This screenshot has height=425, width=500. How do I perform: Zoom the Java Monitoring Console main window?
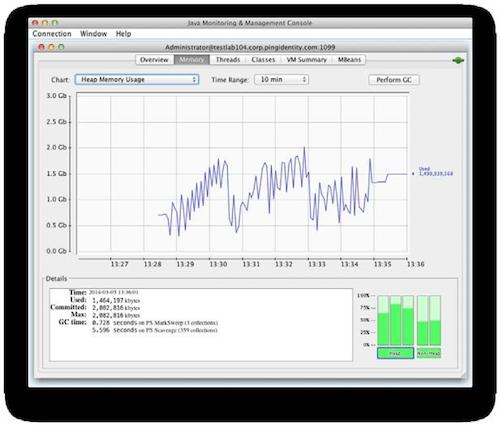point(55,23)
